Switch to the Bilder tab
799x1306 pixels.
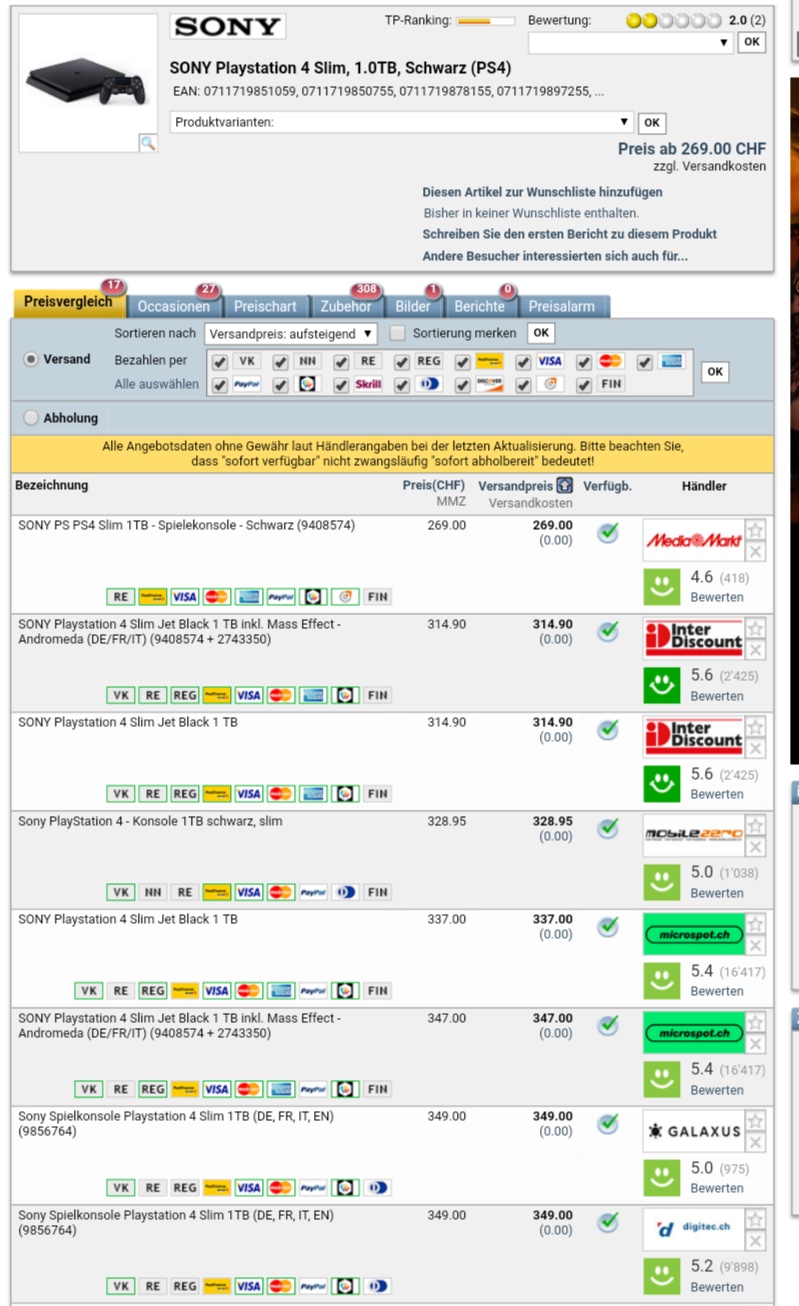412,306
